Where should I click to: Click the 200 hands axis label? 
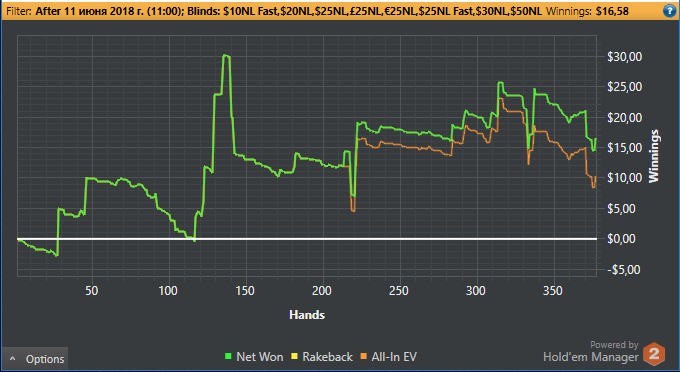(322, 291)
